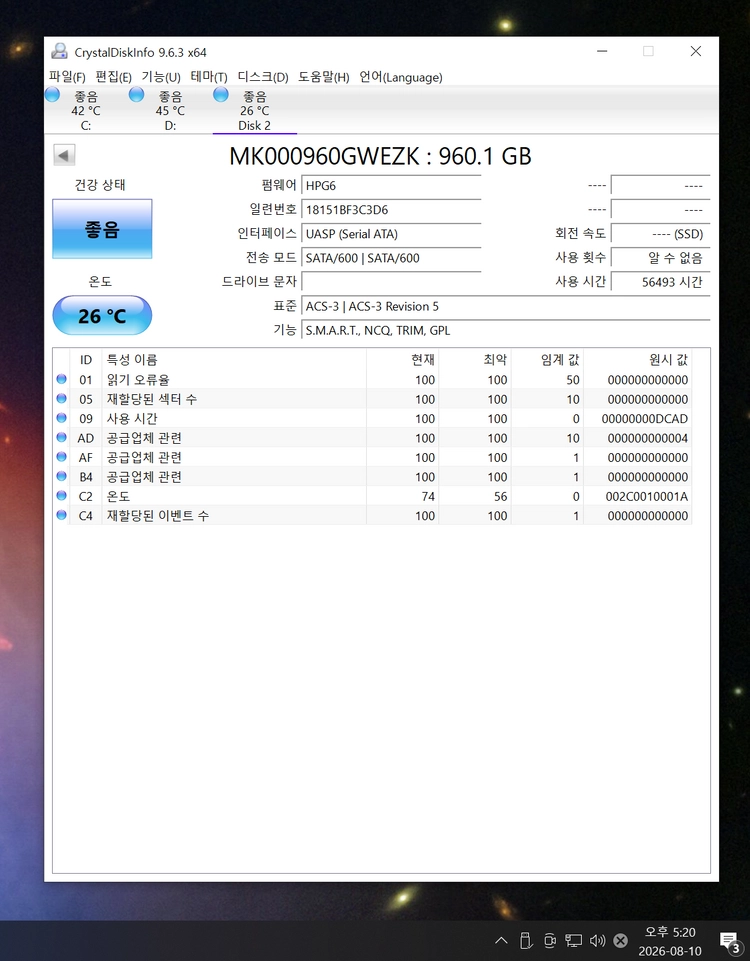Click the round X tray icon

click(621, 940)
